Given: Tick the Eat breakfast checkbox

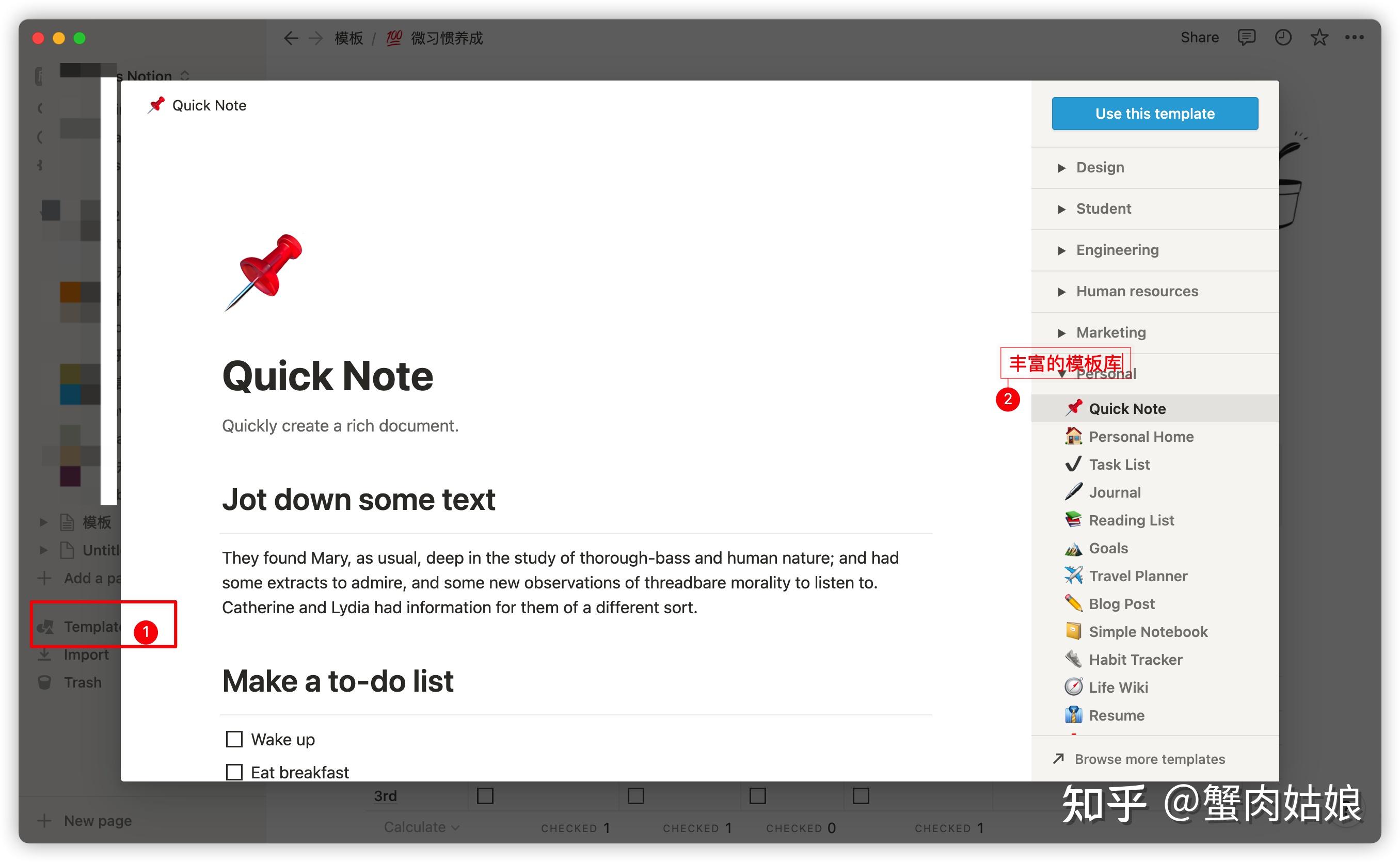Looking at the screenshot, I should pos(234,773).
